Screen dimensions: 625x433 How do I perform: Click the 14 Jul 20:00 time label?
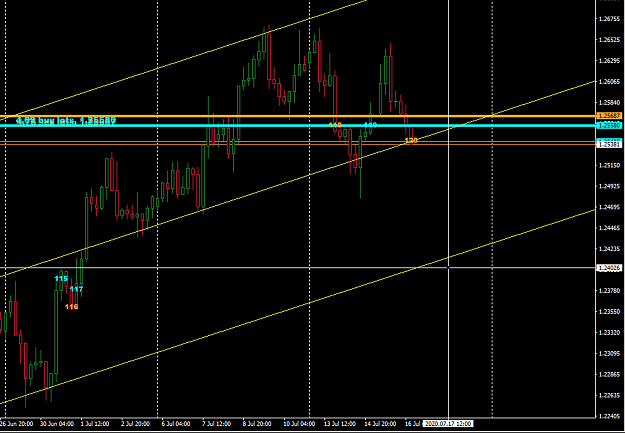click(x=382, y=423)
